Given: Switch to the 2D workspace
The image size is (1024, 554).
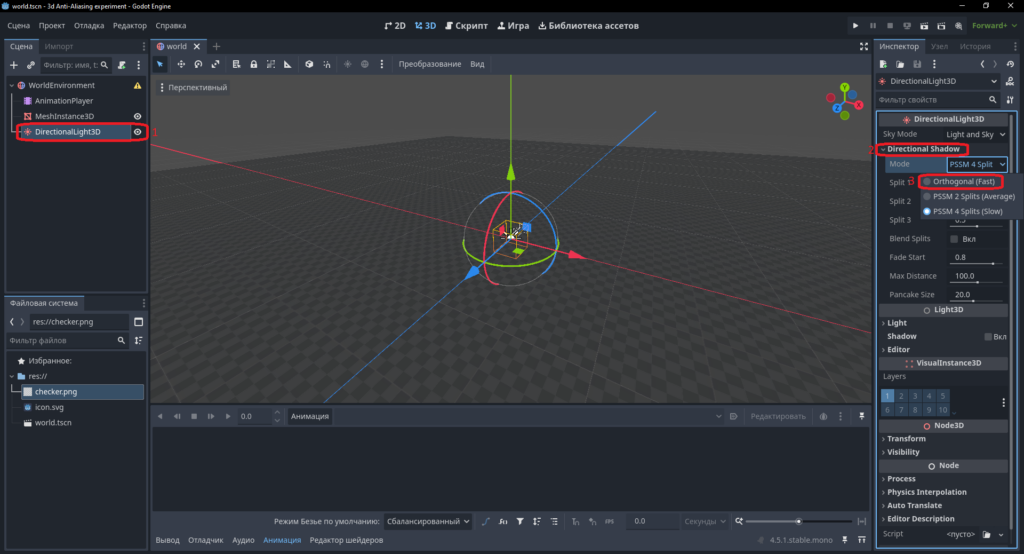Looking at the screenshot, I should coord(394,25).
